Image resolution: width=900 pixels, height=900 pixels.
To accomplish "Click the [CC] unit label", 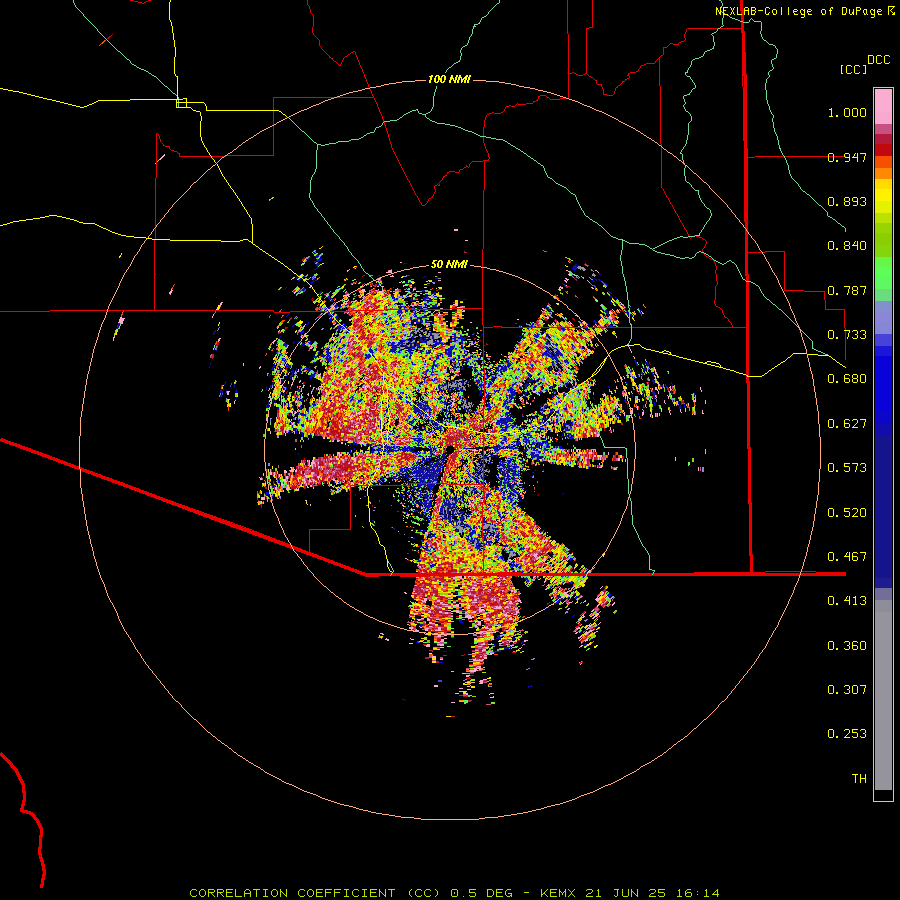I will (x=854, y=69).
